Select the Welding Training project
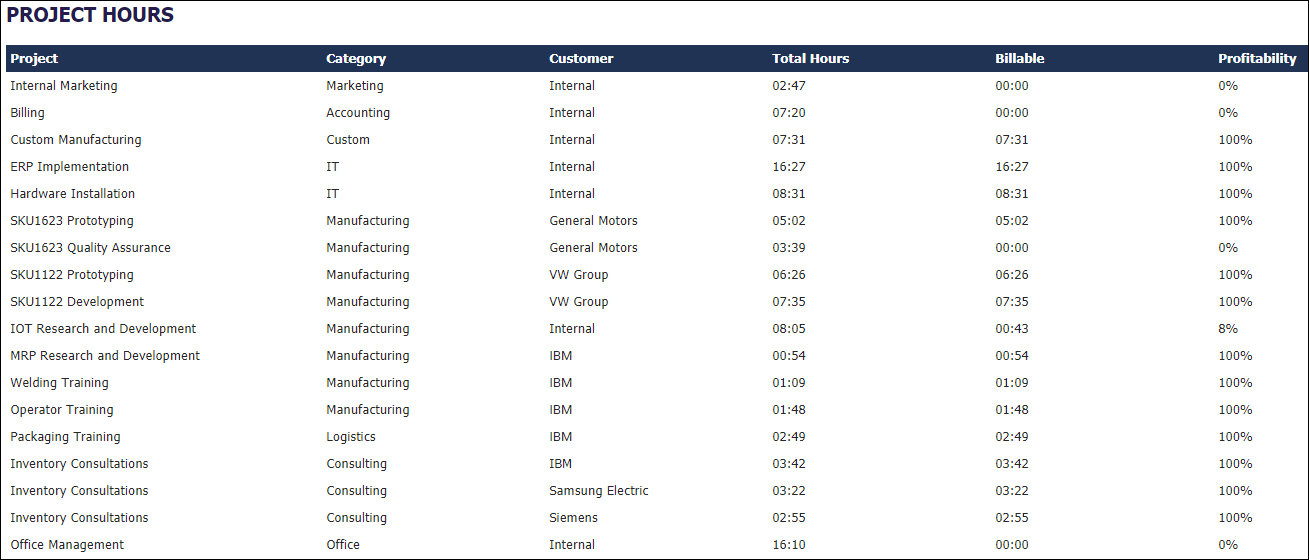This screenshot has height=560, width=1309. (60, 383)
